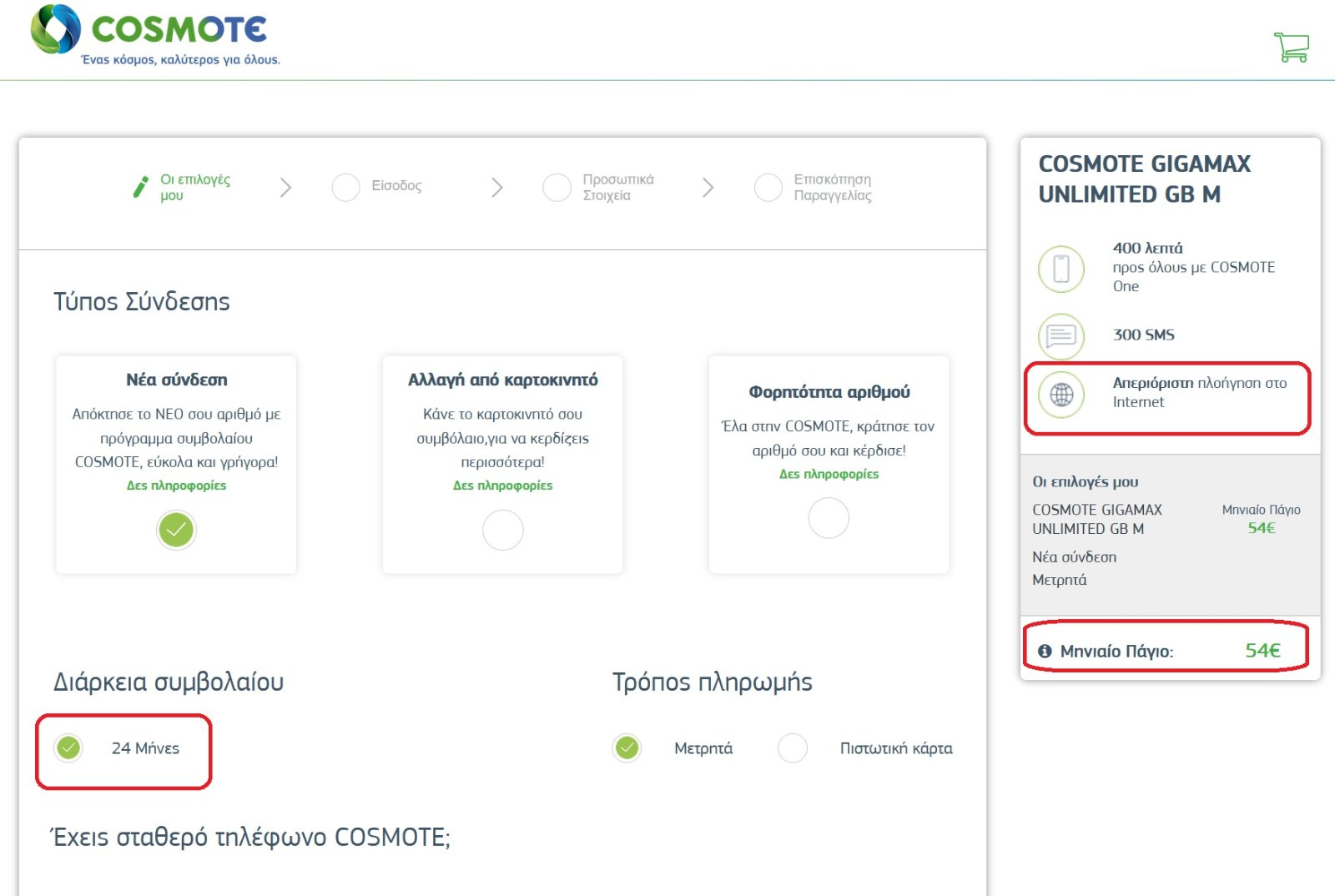Click the 400 λεπτά text
Screen dimensions: 1335x896
(1147, 248)
